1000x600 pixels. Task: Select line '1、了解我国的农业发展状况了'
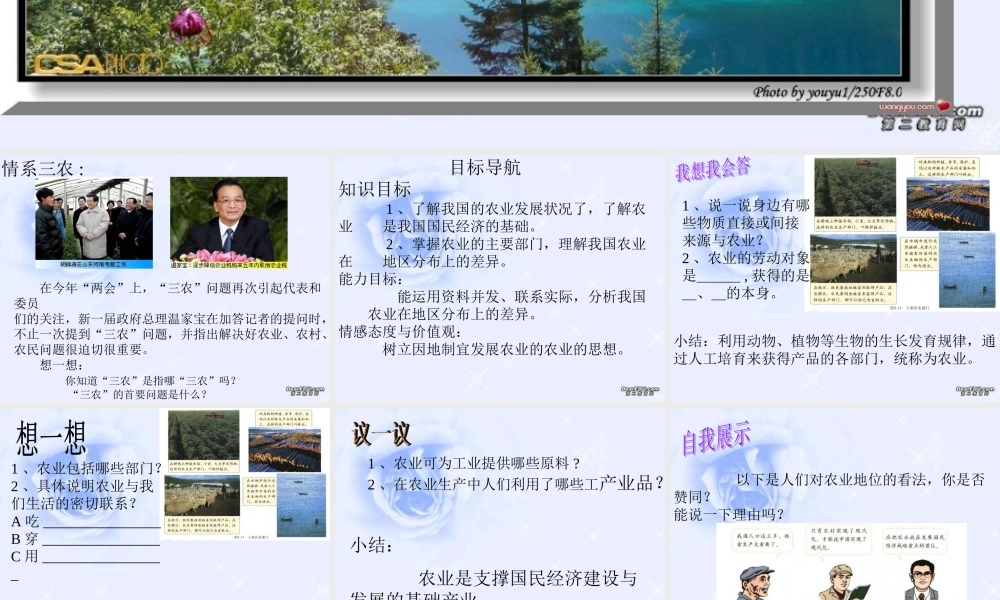515,209
